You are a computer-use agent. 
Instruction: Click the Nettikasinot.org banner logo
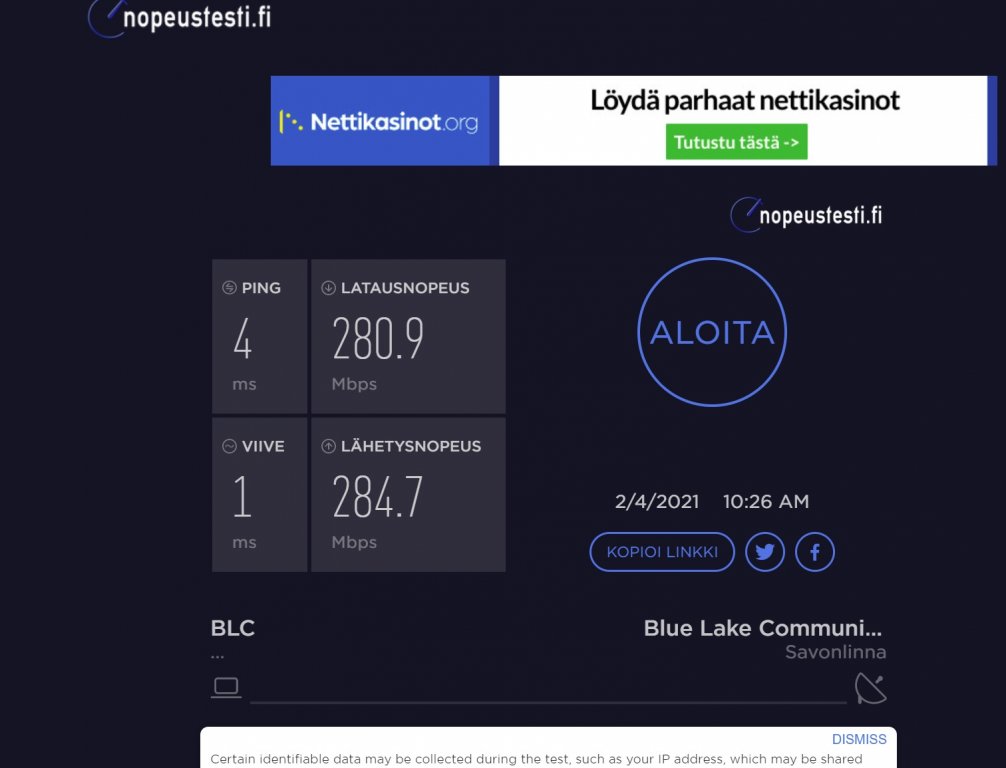pos(380,121)
